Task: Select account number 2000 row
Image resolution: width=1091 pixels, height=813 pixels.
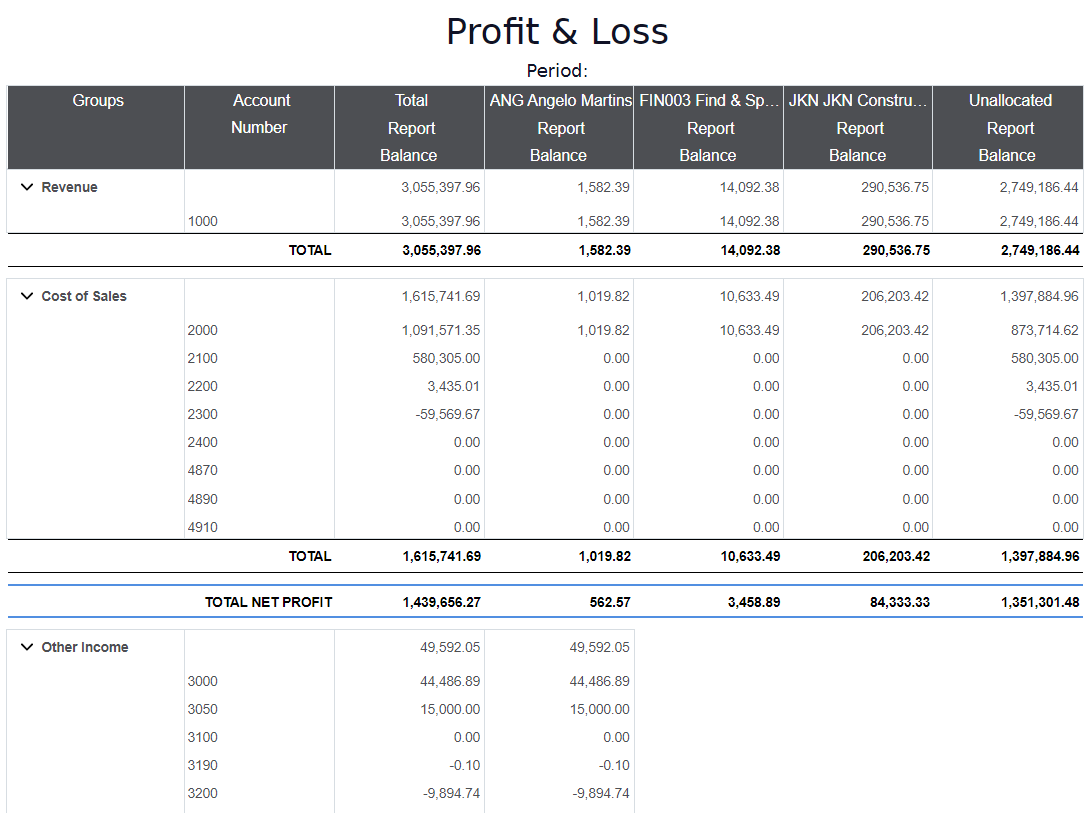Action: click(x=202, y=330)
